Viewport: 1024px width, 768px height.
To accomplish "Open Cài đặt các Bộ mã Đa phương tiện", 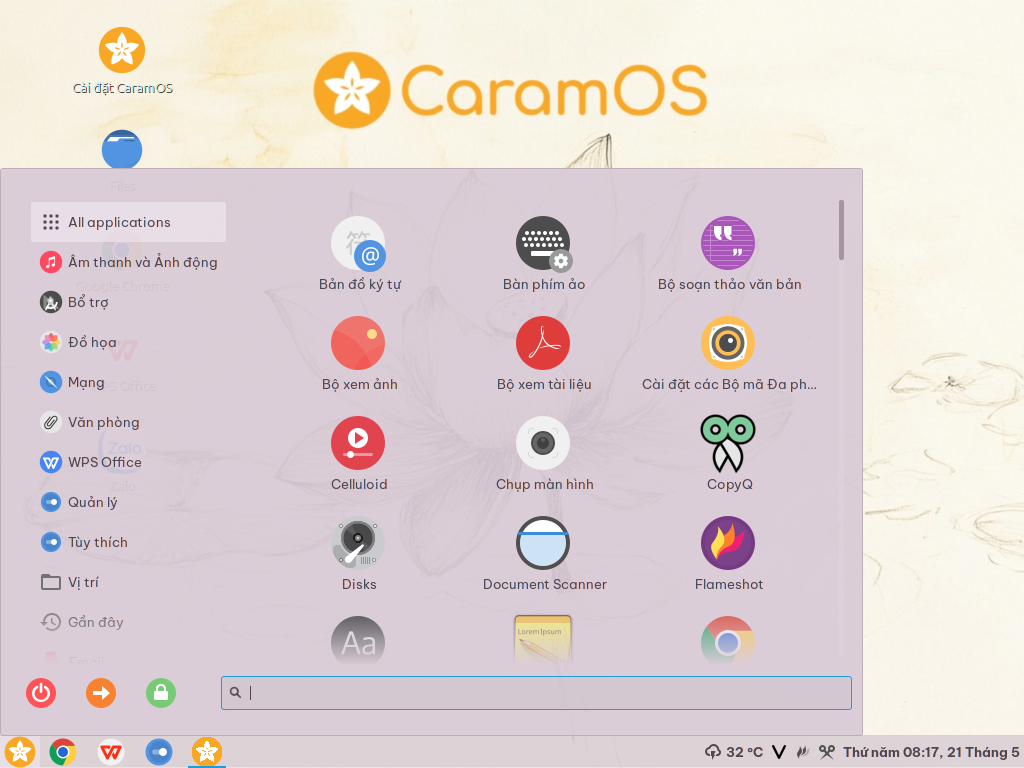I will [729, 354].
